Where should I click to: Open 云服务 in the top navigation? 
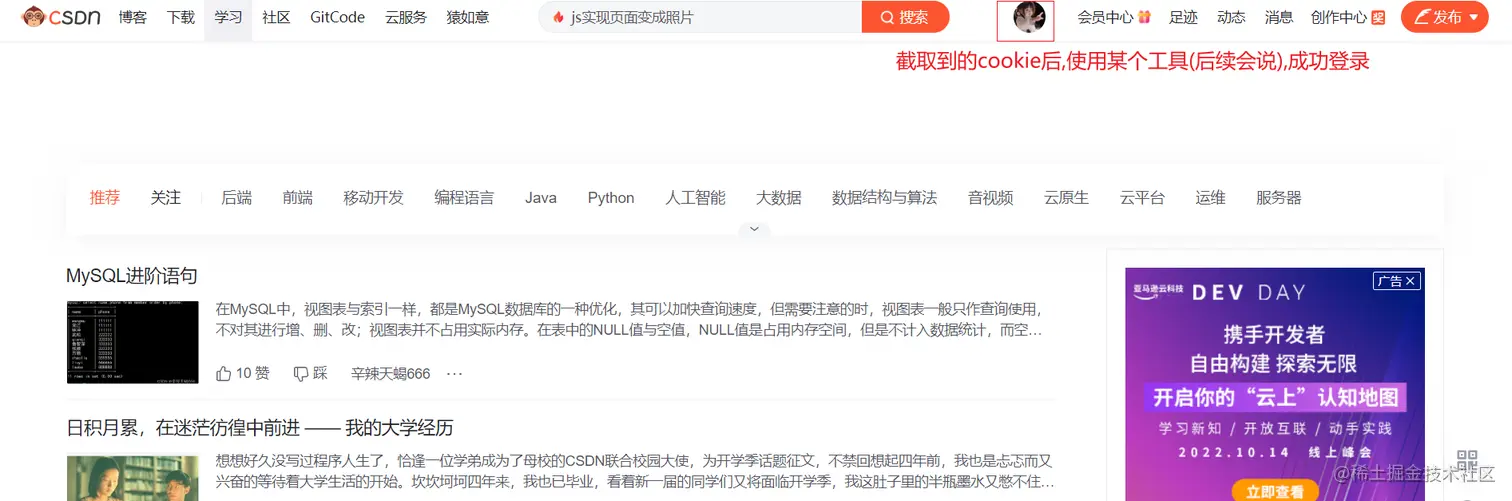point(406,17)
